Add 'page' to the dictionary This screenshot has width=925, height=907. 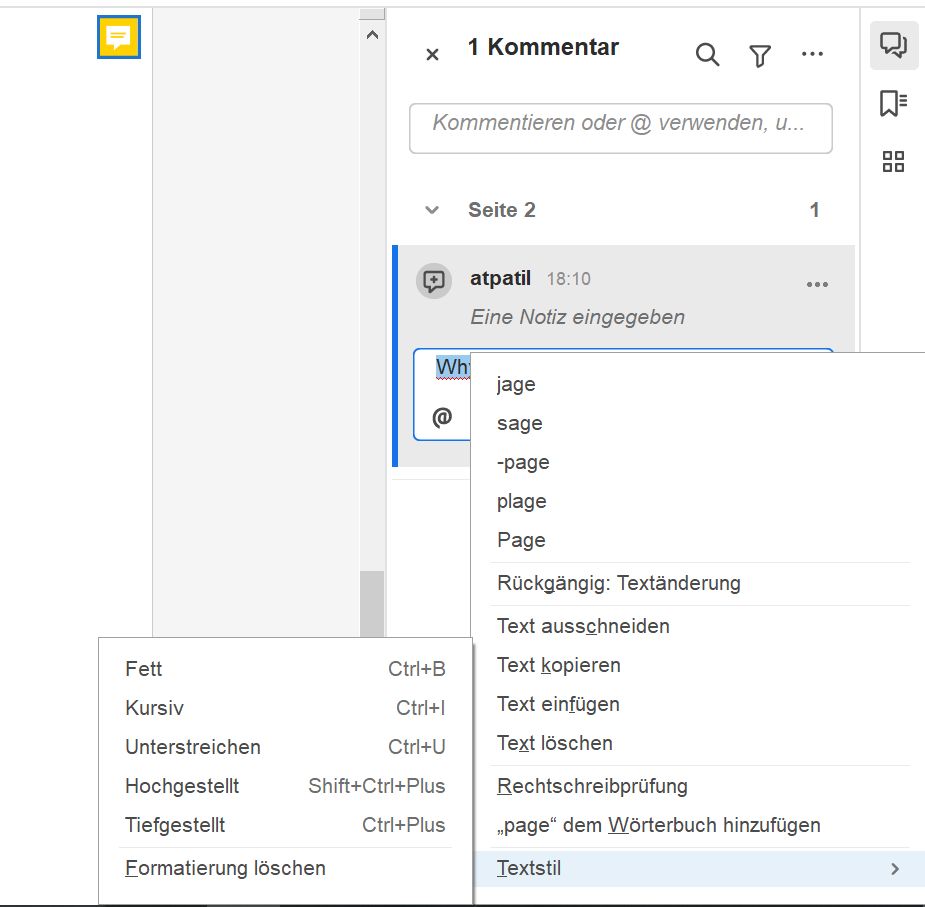point(660,825)
